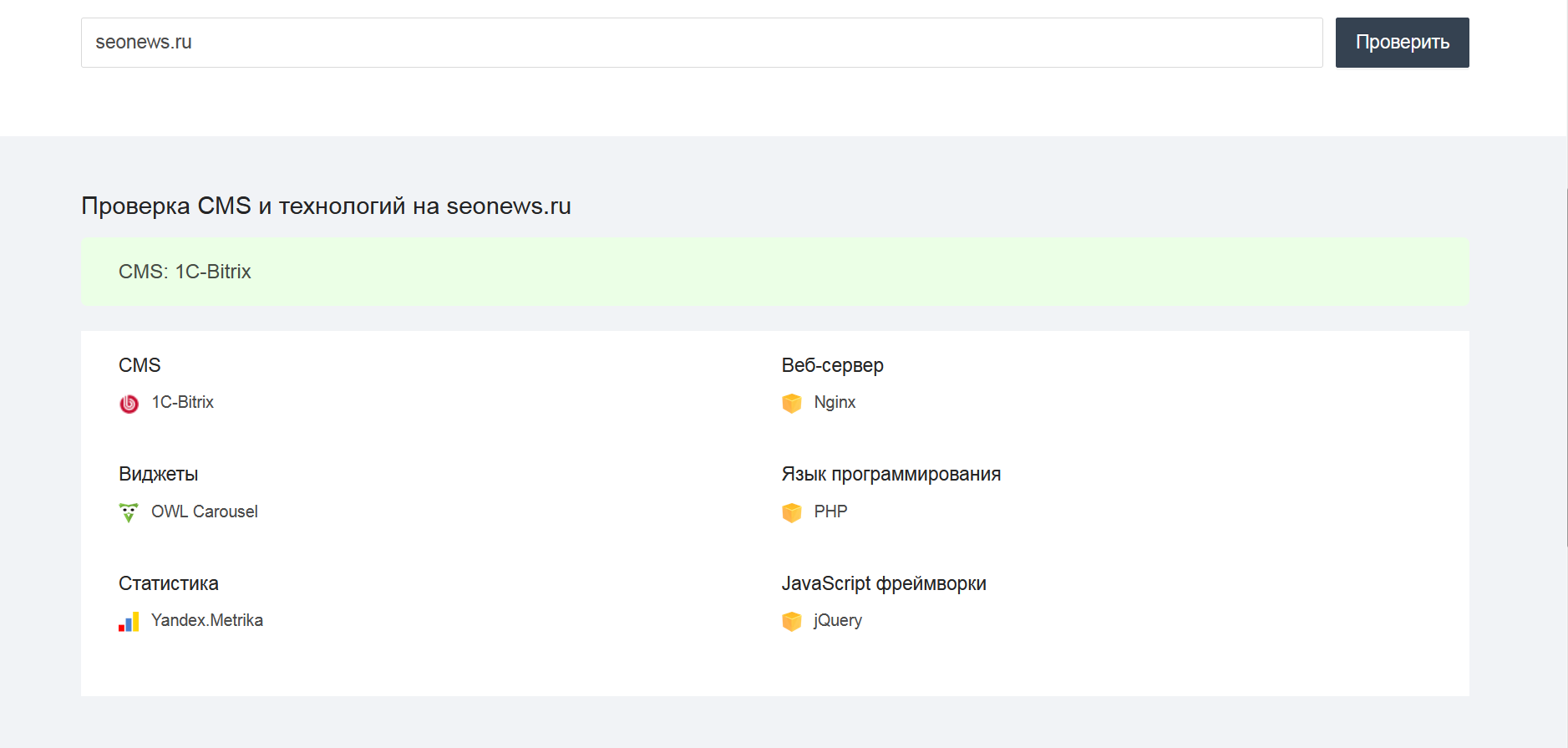Screen dimensions: 1568x748
Task: Click the page's vertical scrollbar
Action: pos(1566,368)
